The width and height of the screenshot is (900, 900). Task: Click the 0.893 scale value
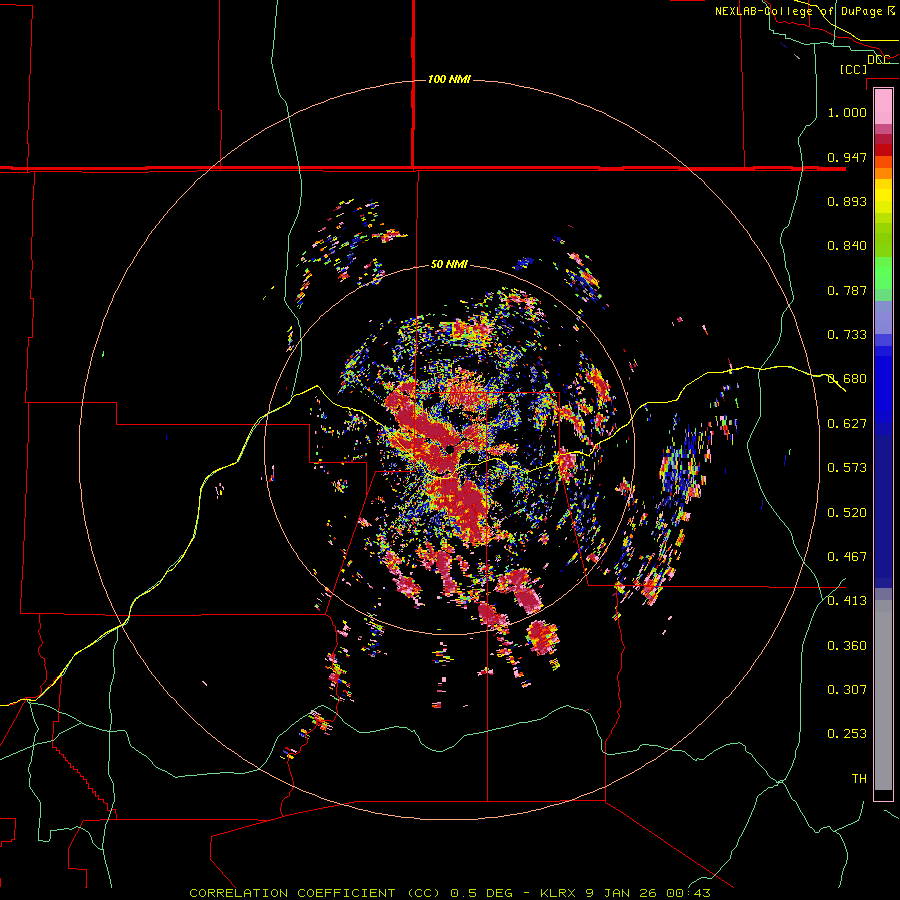847,201
